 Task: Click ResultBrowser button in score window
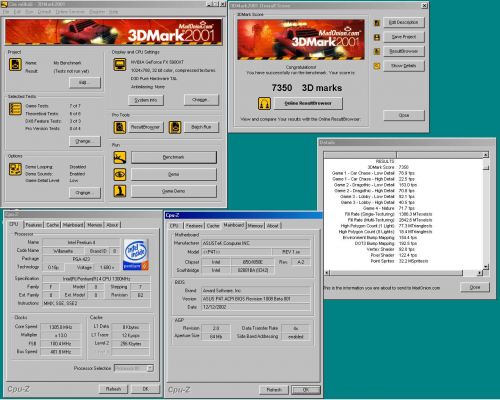404,51
